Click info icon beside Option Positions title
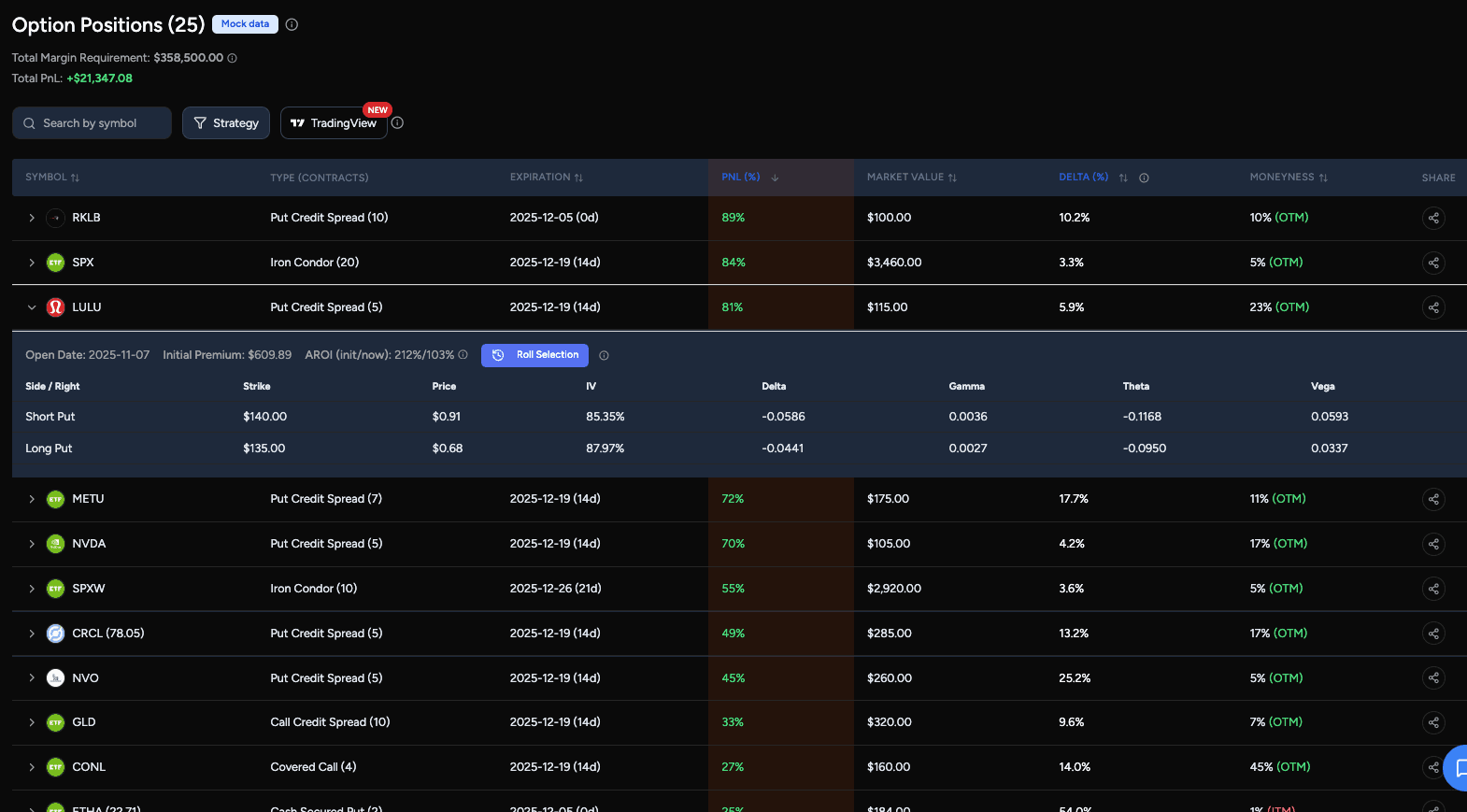 coord(292,24)
